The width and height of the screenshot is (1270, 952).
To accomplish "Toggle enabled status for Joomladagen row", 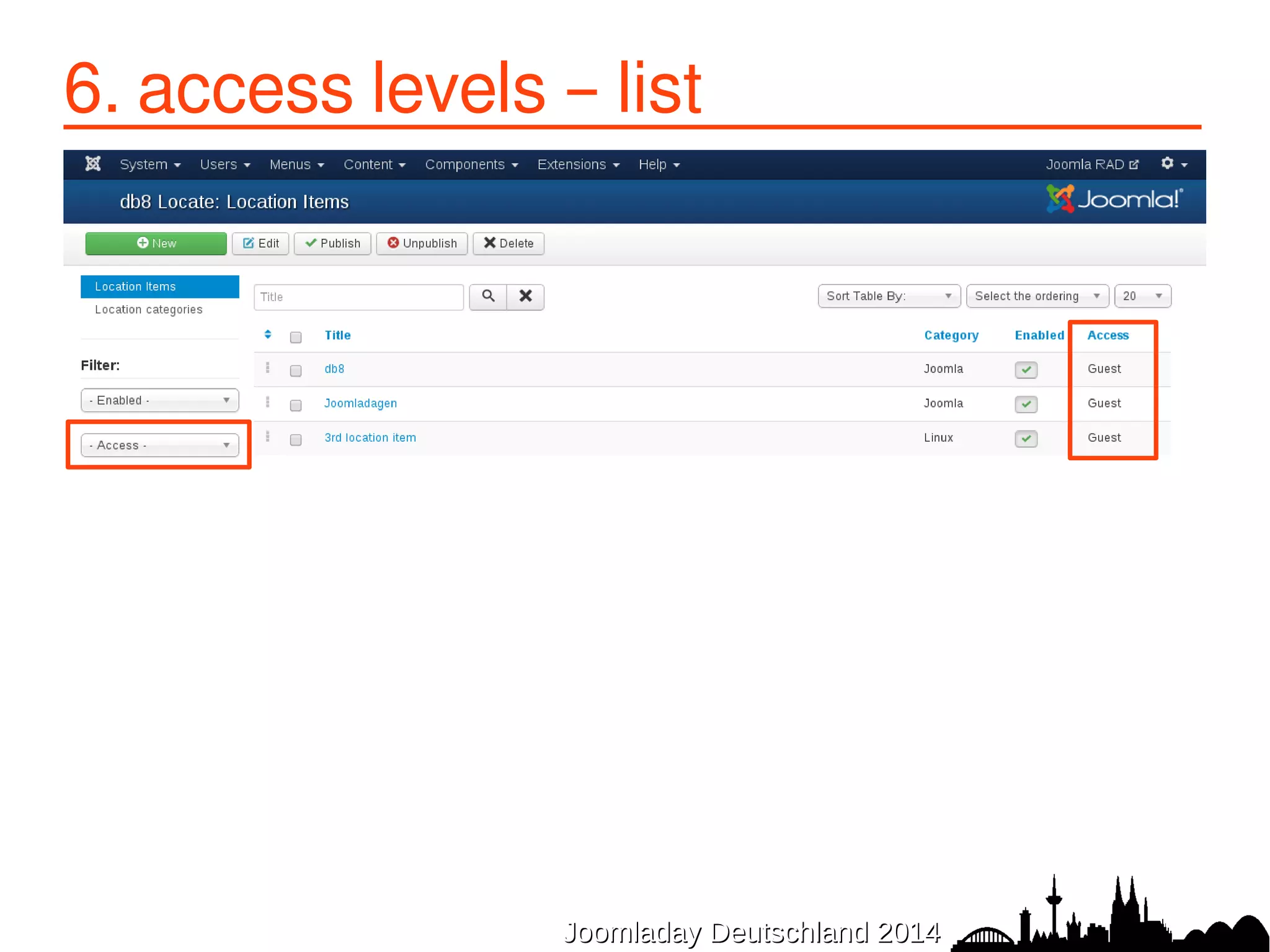I will [1026, 404].
